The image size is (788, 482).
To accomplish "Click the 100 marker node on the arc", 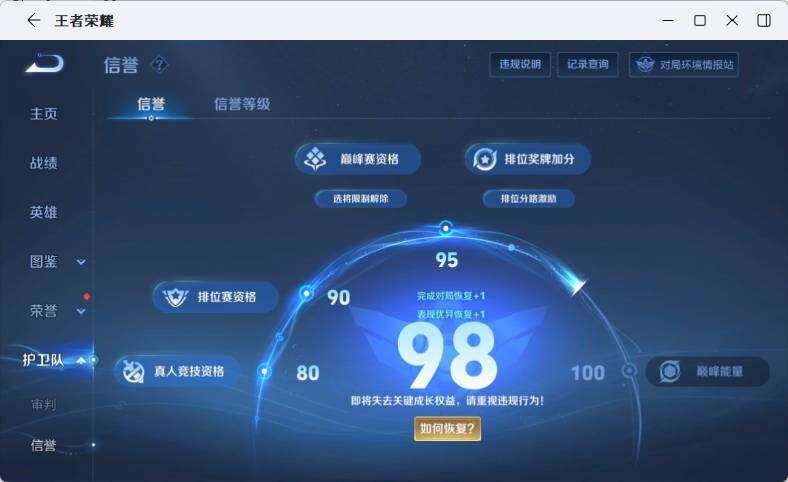I will tap(628, 371).
